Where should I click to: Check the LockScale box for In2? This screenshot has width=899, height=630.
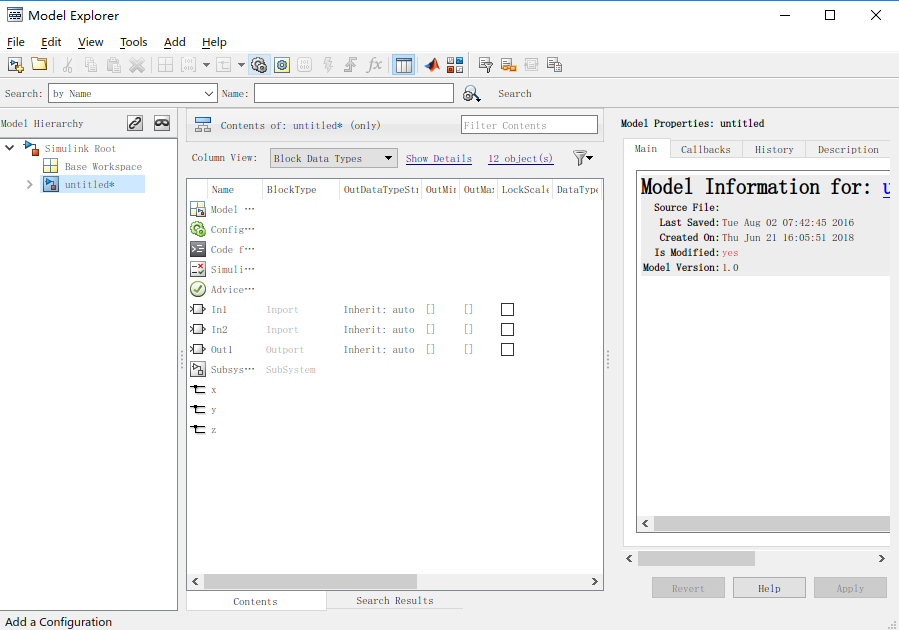507,330
